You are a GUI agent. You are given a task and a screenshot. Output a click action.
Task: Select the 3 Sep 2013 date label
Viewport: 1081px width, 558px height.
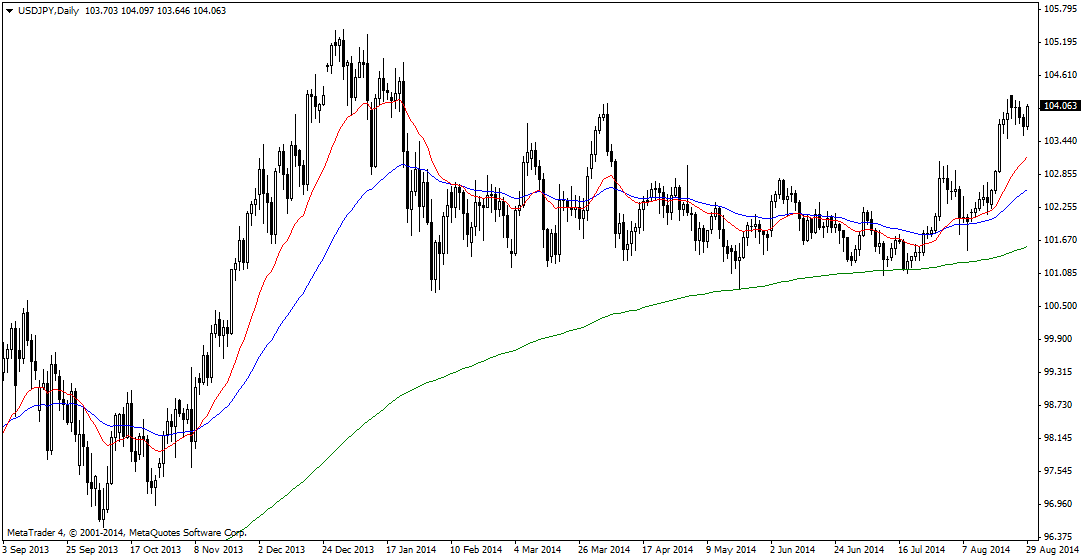[x=27, y=550]
